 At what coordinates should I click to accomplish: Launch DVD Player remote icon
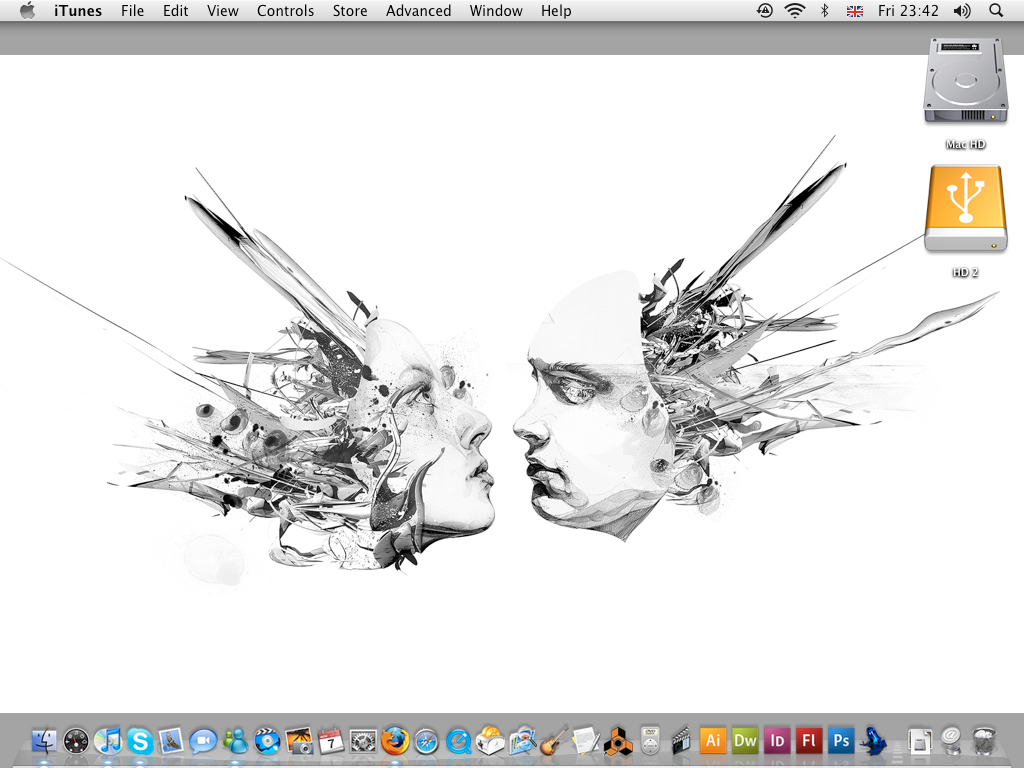coord(650,741)
